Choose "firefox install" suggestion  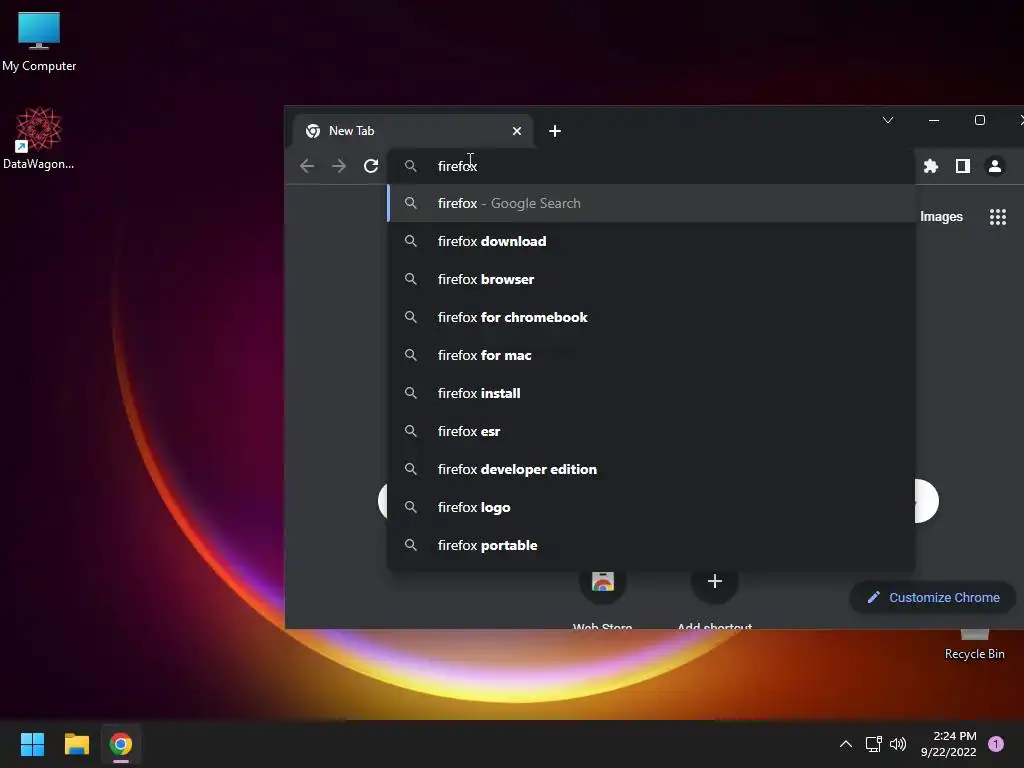coord(651,393)
